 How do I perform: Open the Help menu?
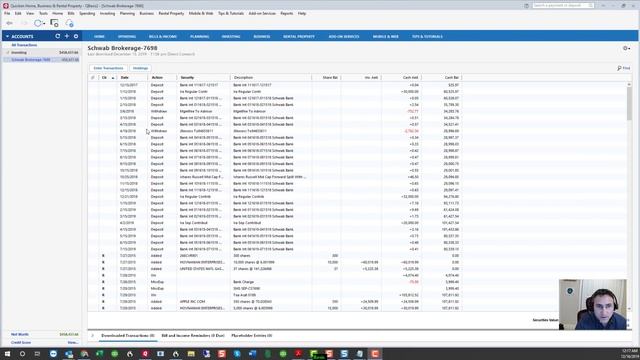pos(302,13)
